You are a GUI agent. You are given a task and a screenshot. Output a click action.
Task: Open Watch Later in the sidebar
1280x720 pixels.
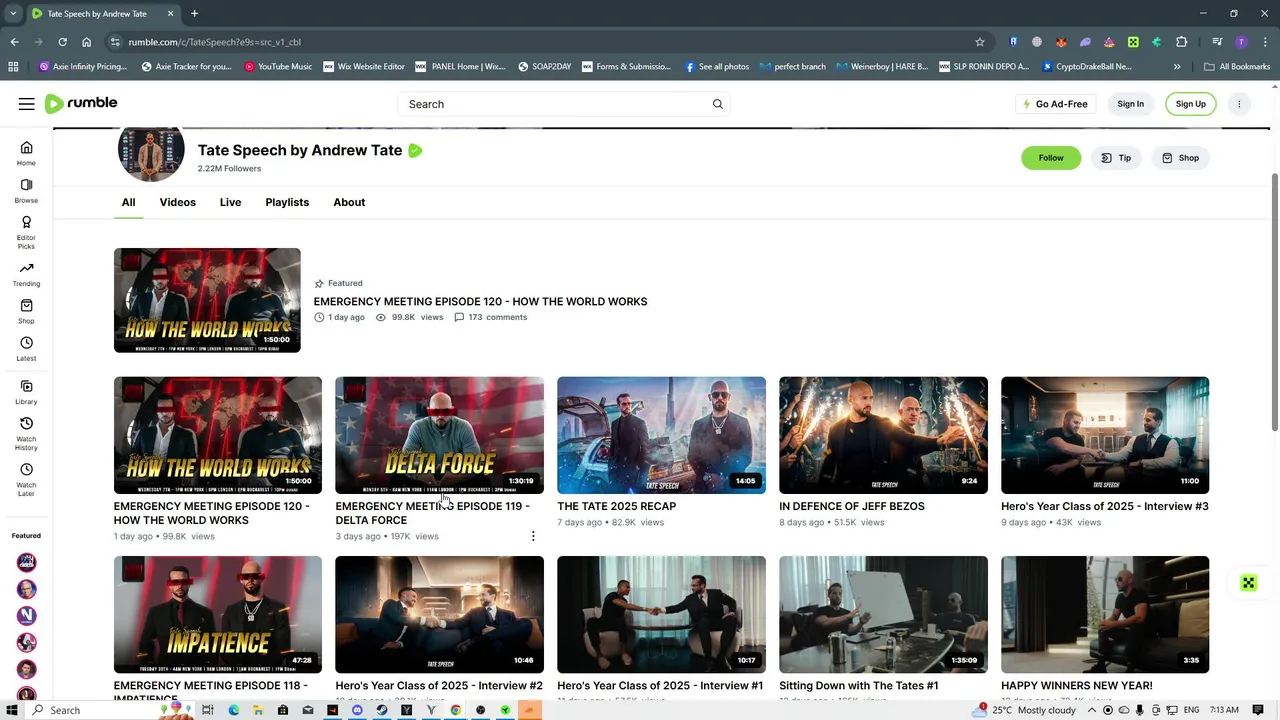click(26, 480)
